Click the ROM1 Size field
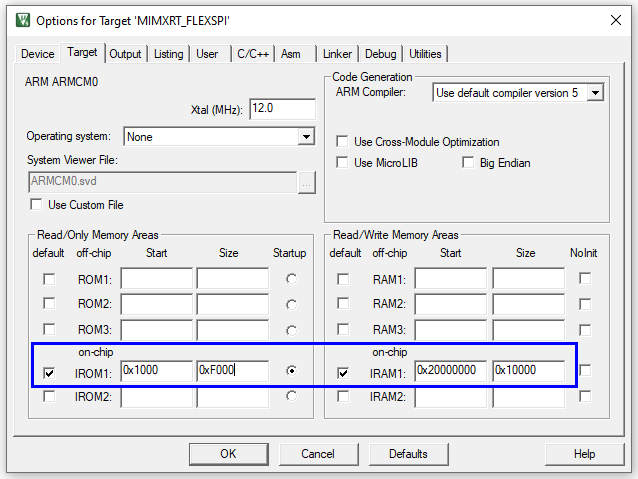638x479 pixels. [x=233, y=279]
